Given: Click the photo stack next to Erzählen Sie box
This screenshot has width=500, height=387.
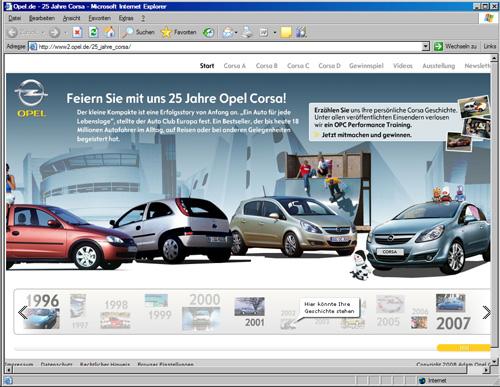Looking at the screenshot, I should point(474,122).
